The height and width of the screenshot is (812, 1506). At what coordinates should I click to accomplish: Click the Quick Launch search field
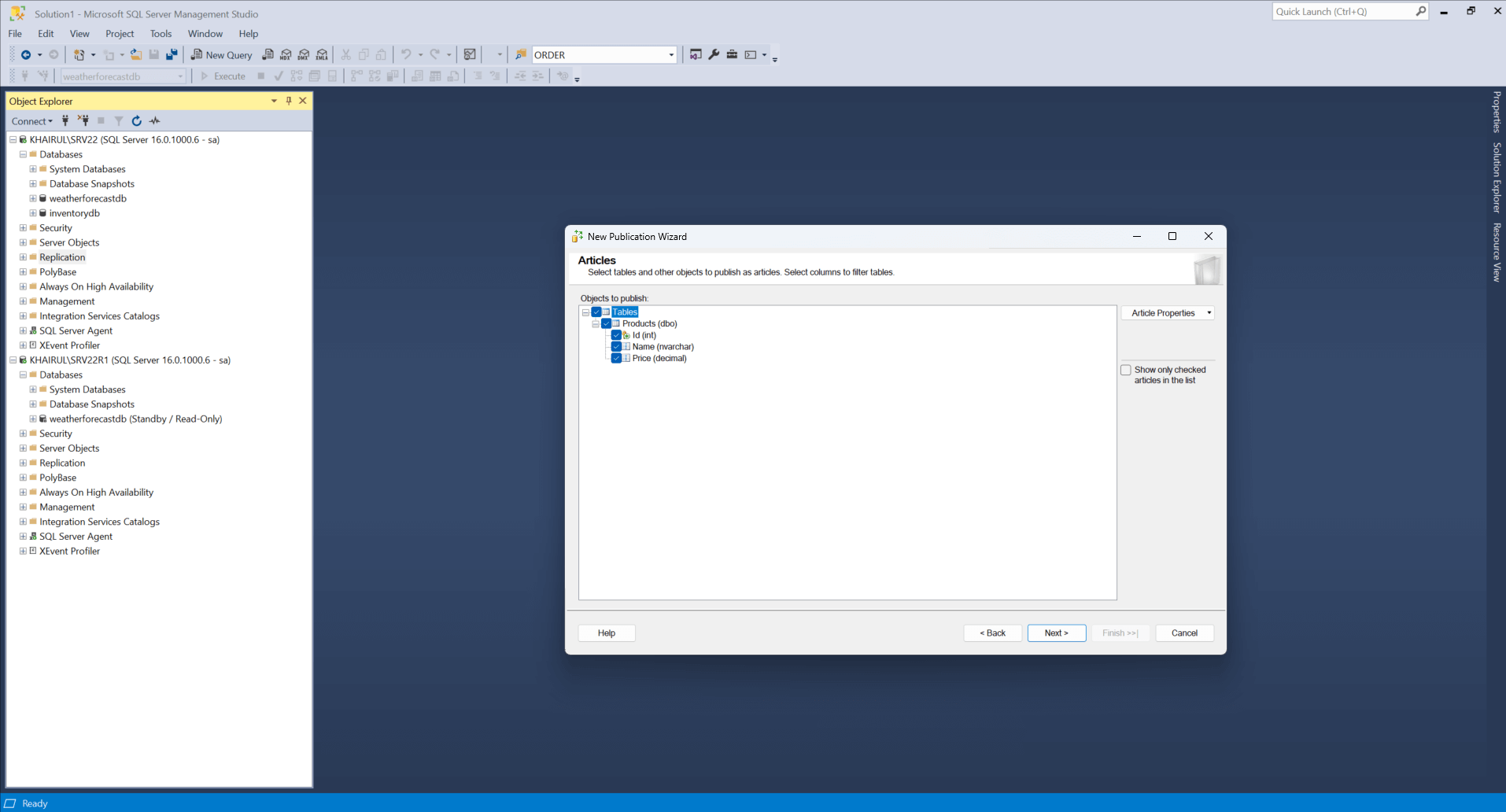(x=1342, y=12)
